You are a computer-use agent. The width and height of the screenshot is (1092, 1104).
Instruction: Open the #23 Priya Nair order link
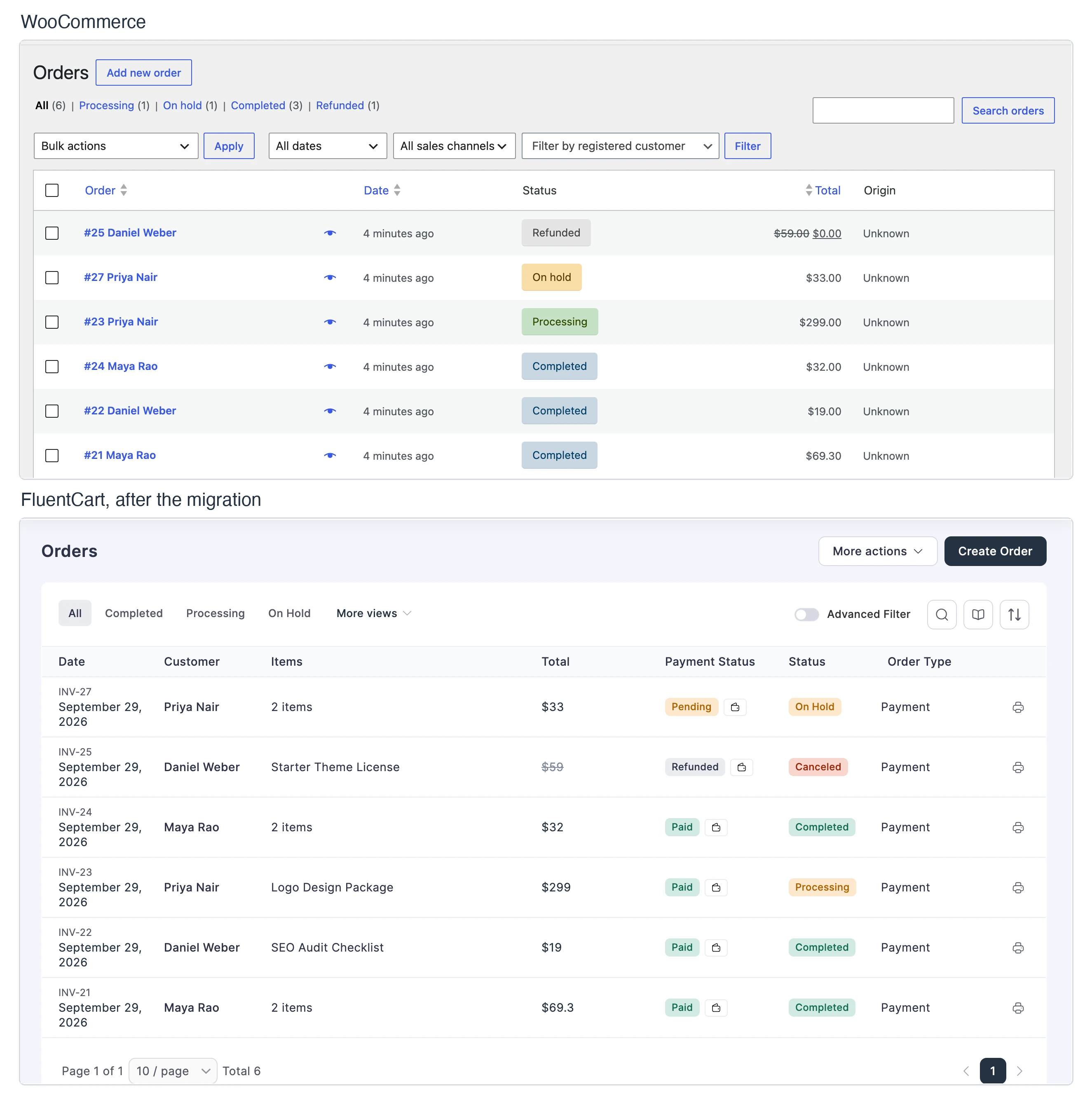(x=121, y=322)
